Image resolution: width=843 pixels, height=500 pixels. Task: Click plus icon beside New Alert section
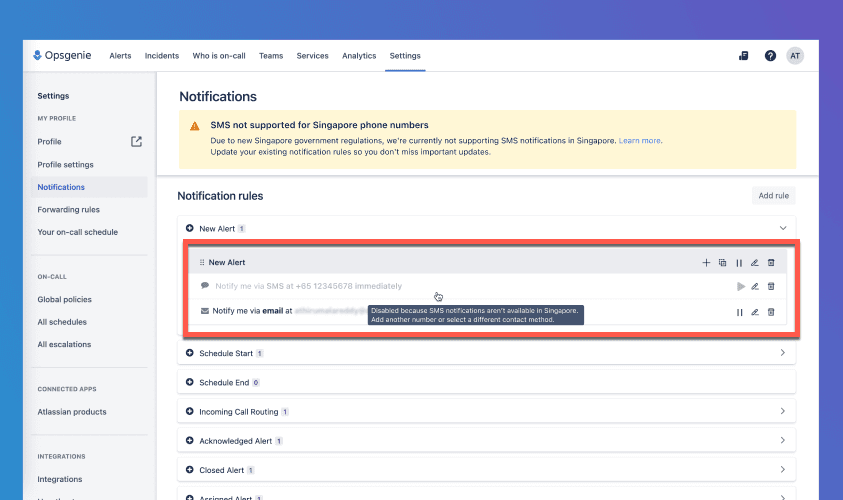[x=189, y=228]
